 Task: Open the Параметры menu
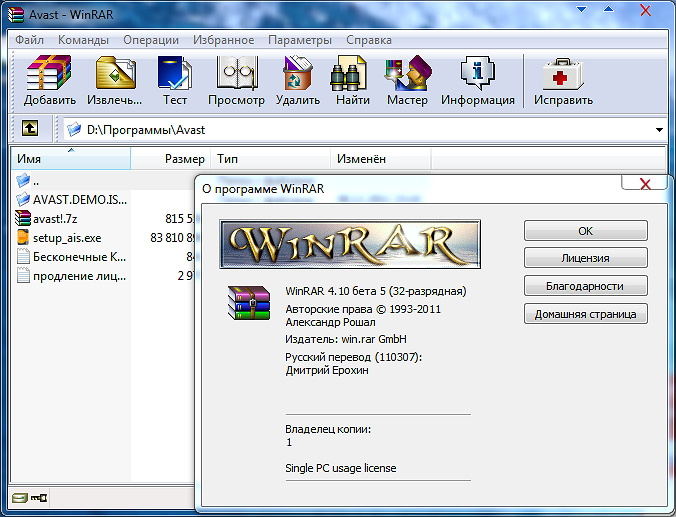300,40
